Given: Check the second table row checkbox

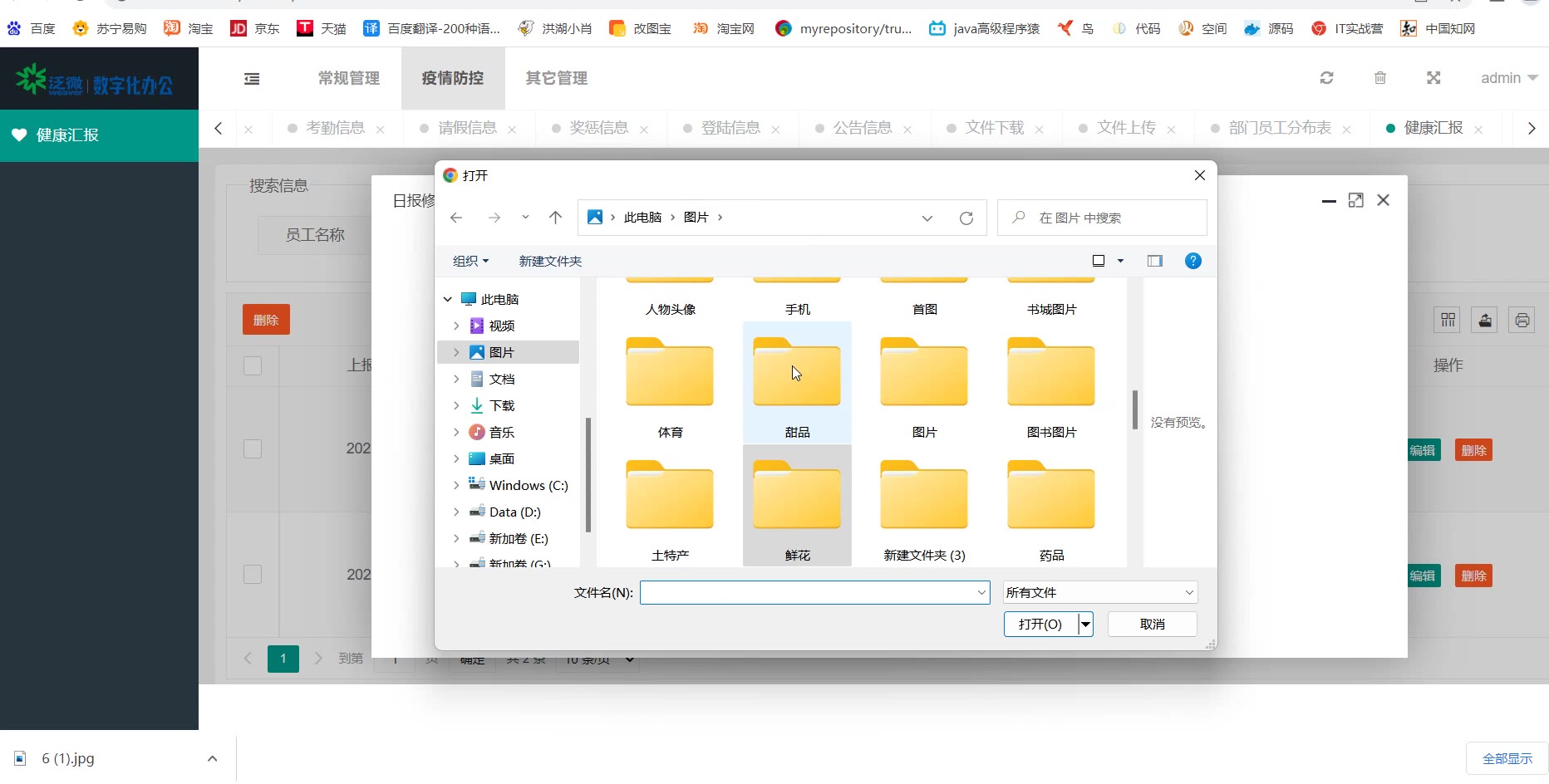Looking at the screenshot, I should [x=253, y=575].
